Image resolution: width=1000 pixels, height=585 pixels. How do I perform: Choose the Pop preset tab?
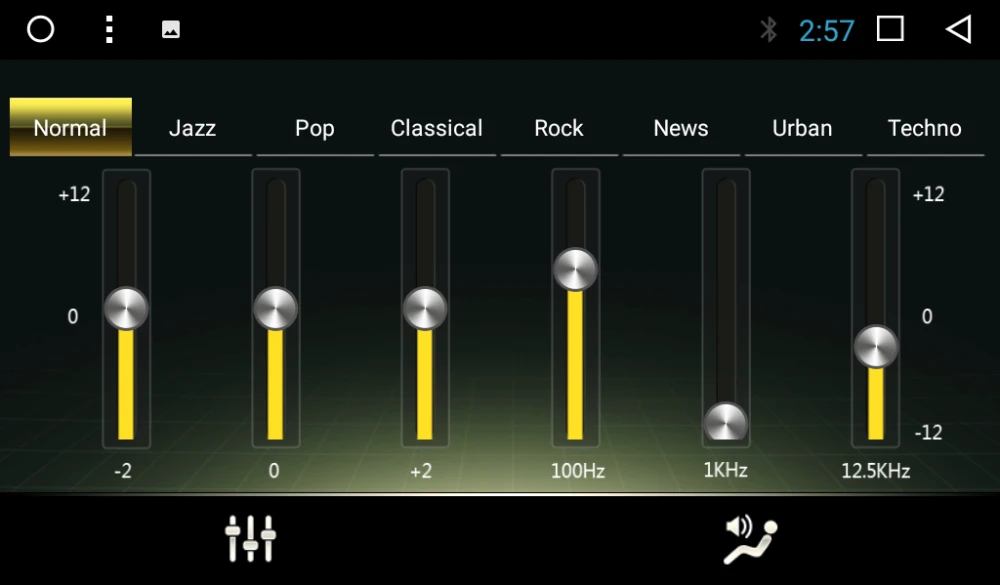[315, 128]
